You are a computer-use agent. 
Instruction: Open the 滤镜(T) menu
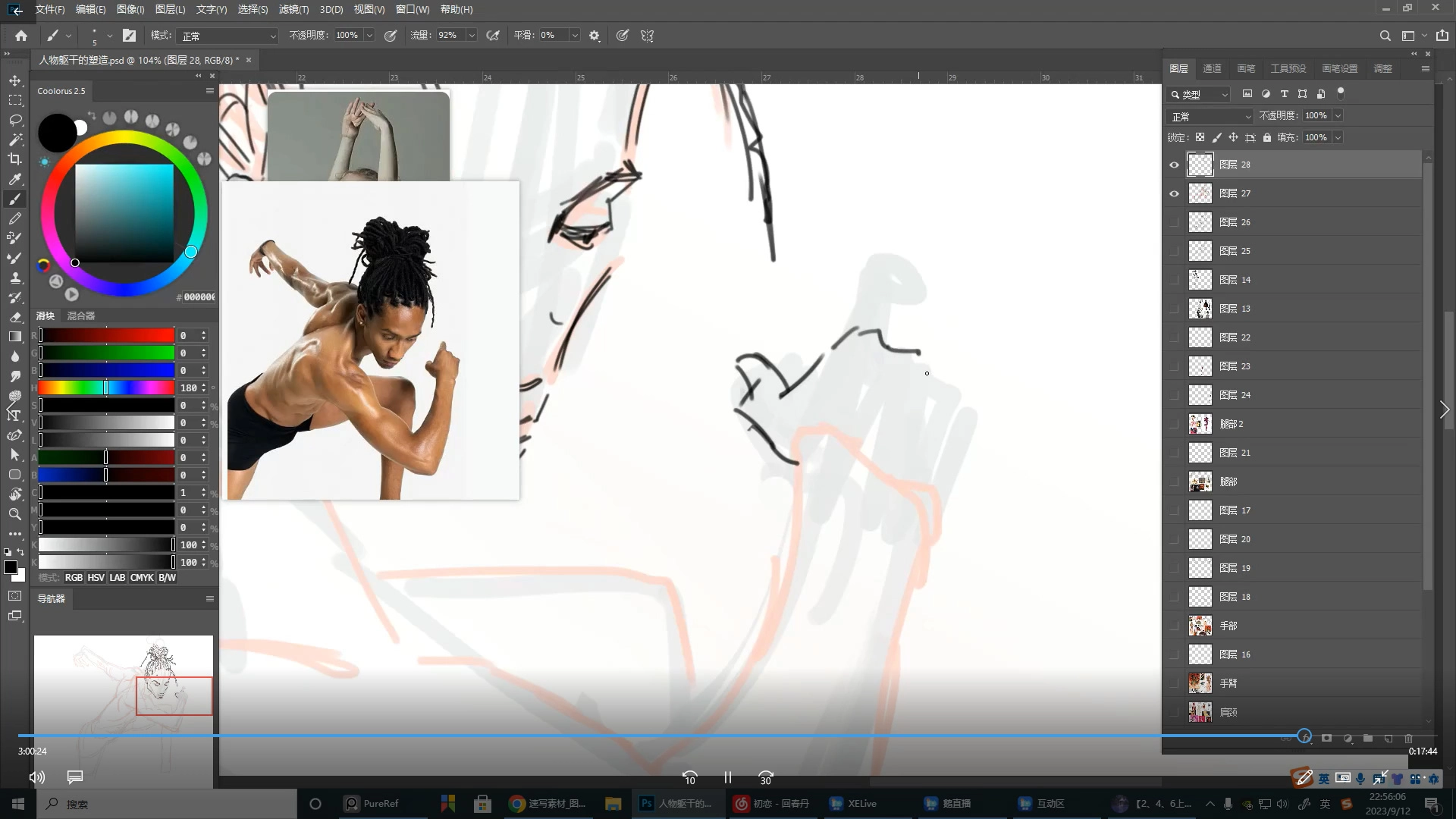(x=293, y=9)
